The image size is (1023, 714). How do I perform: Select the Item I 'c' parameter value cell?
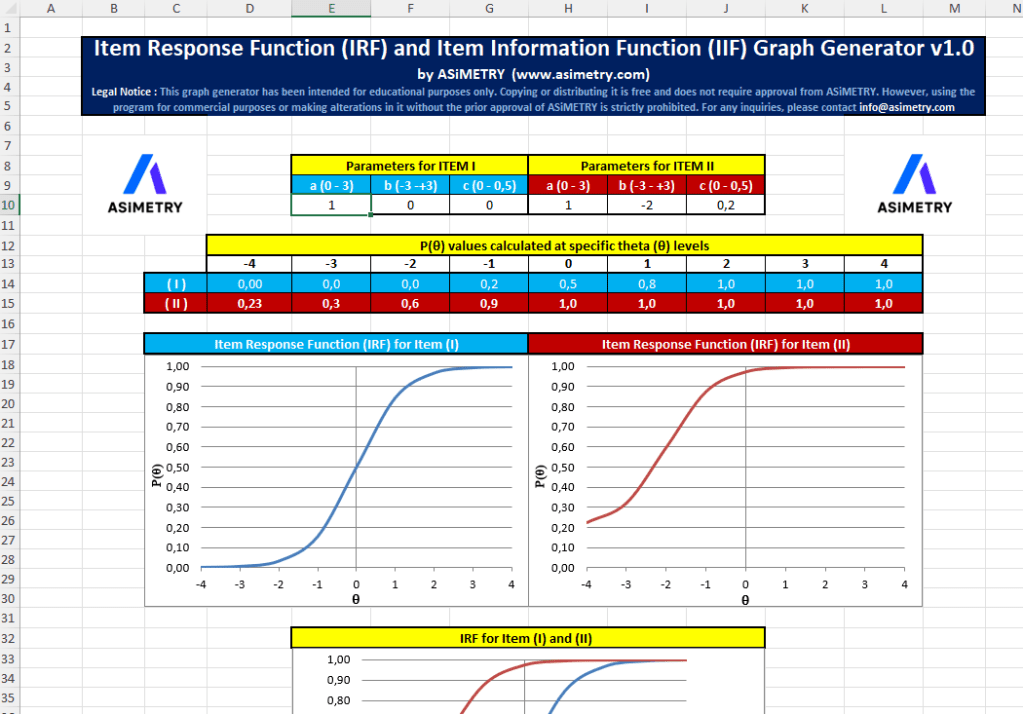point(488,204)
